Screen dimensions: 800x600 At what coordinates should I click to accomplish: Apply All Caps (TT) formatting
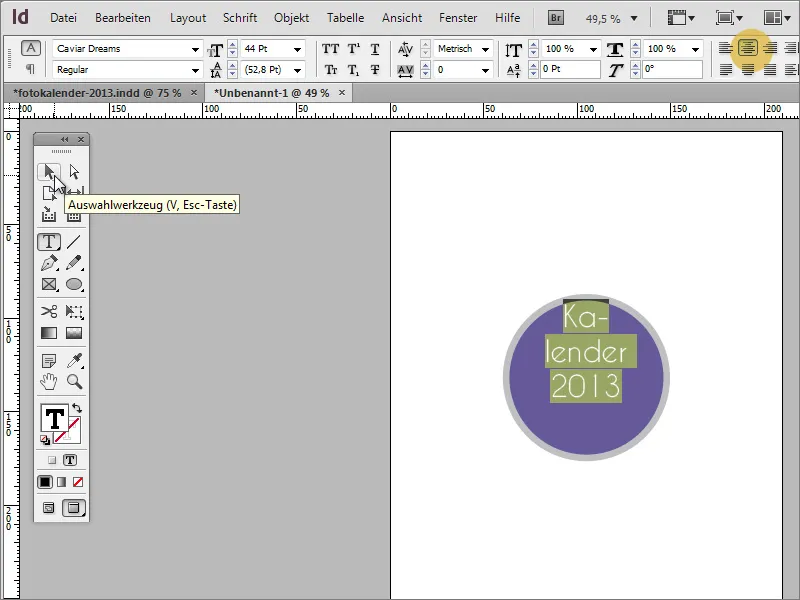330,49
